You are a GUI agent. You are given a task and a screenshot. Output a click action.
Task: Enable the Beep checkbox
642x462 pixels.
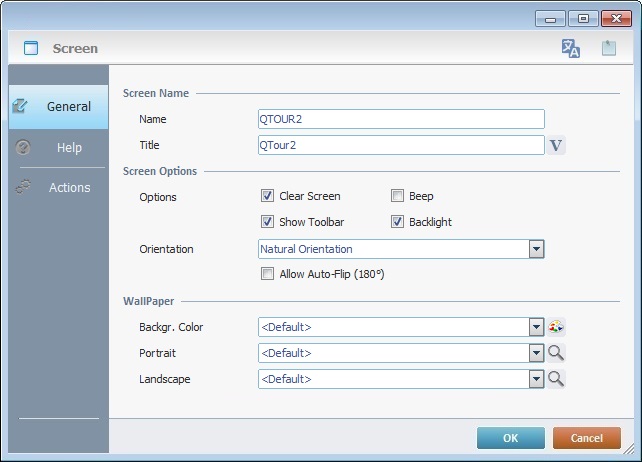coord(397,196)
